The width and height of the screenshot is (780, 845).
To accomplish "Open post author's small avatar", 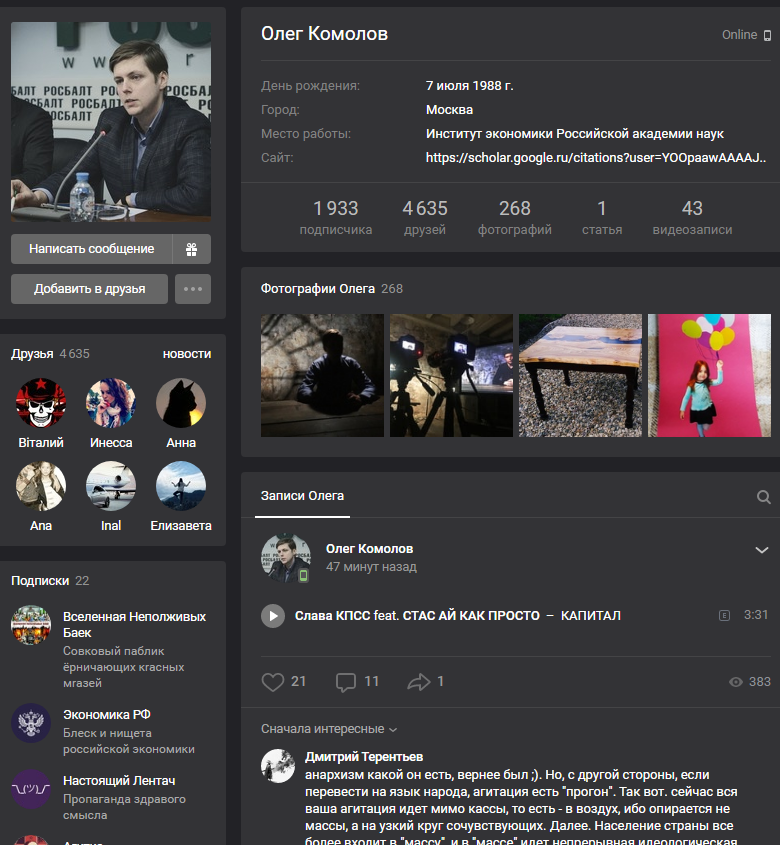I will point(286,558).
